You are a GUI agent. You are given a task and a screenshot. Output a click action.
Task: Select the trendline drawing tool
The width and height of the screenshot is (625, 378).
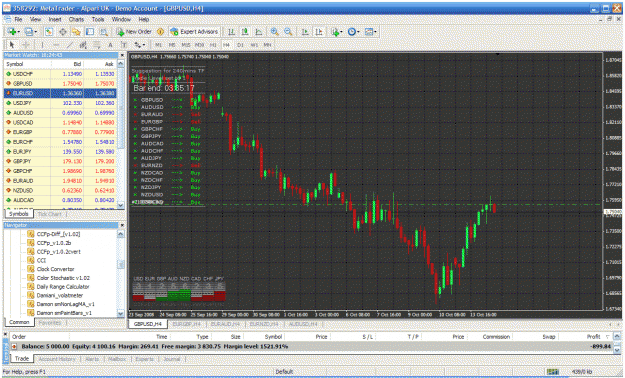click(70, 45)
